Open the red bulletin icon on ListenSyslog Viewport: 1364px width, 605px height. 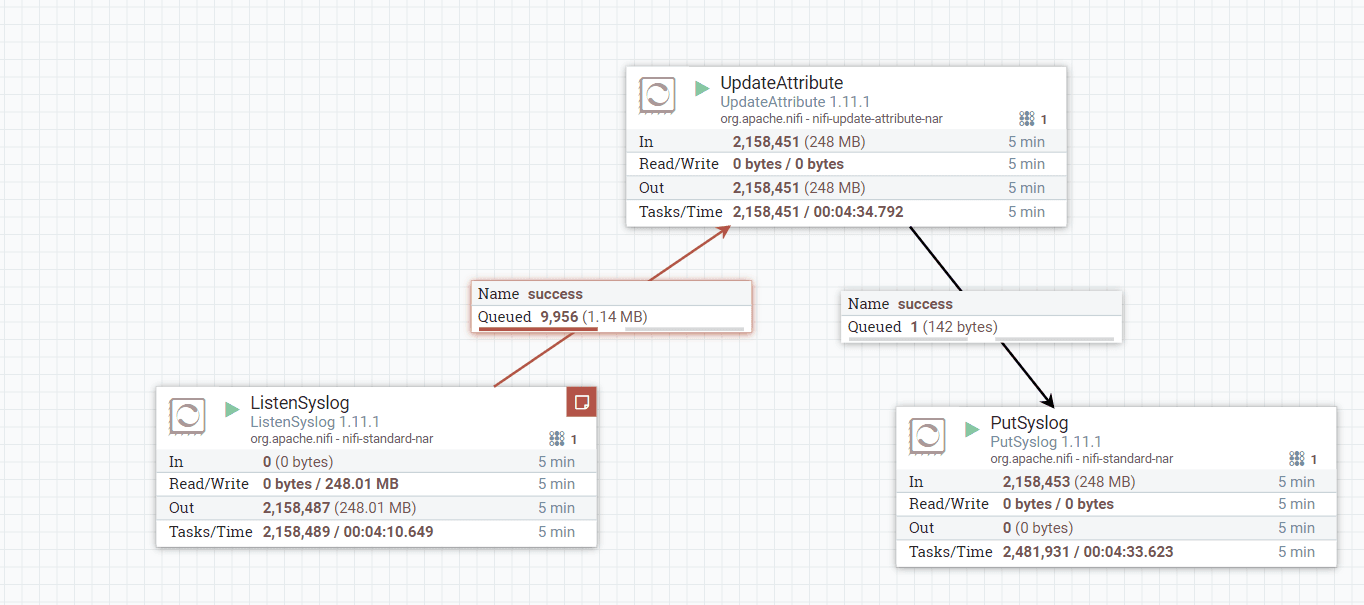581,402
